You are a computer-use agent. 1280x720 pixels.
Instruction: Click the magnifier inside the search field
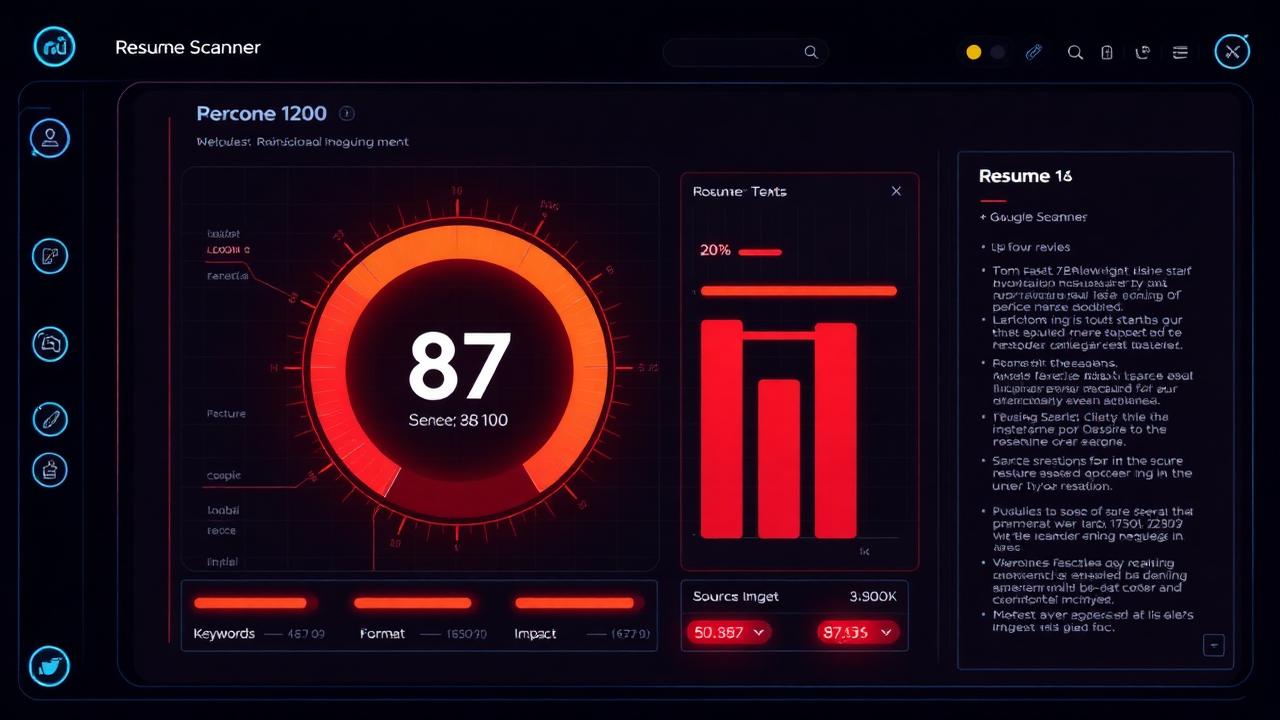pyautogui.click(x=811, y=53)
